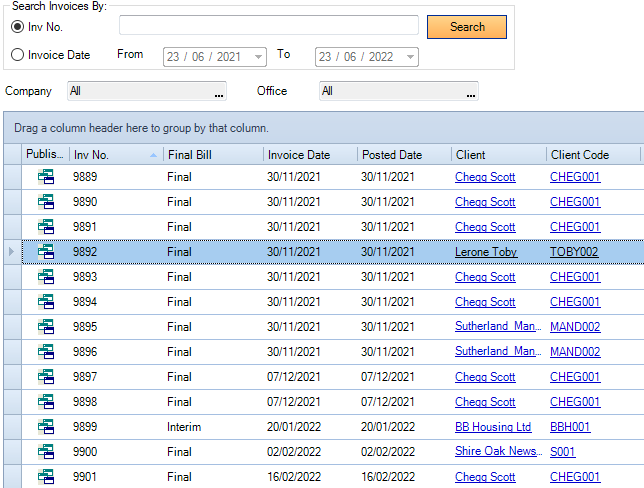Open Lerone Toby client link

coord(486,252)
